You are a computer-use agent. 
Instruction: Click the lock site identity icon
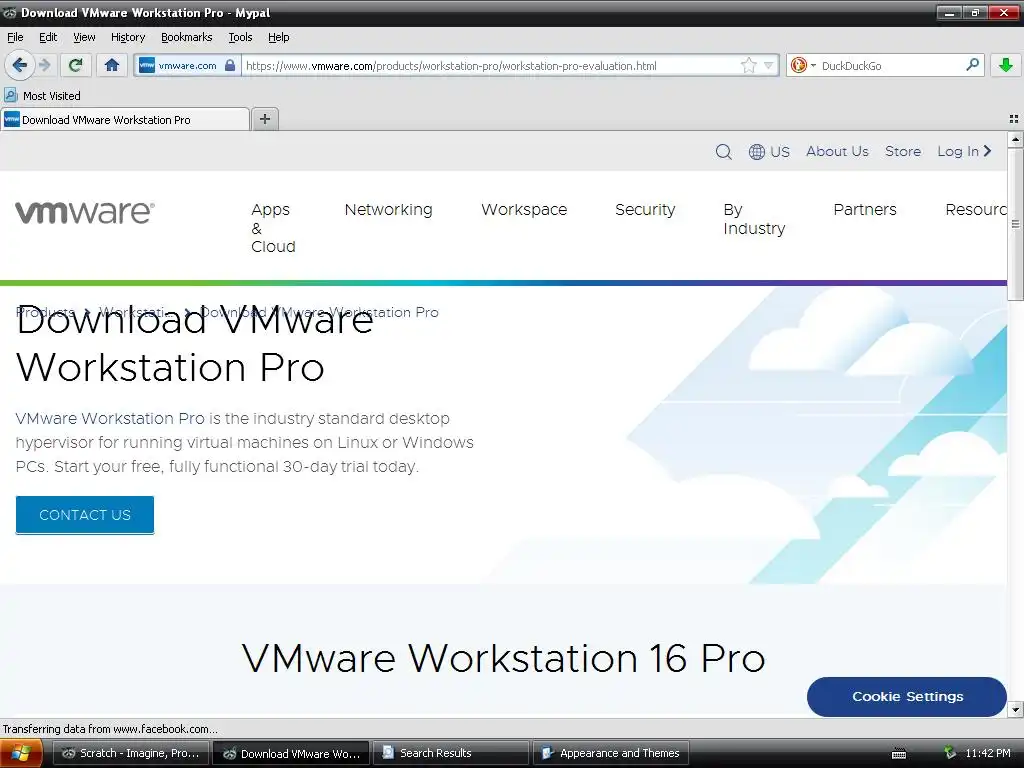[230, 65]
